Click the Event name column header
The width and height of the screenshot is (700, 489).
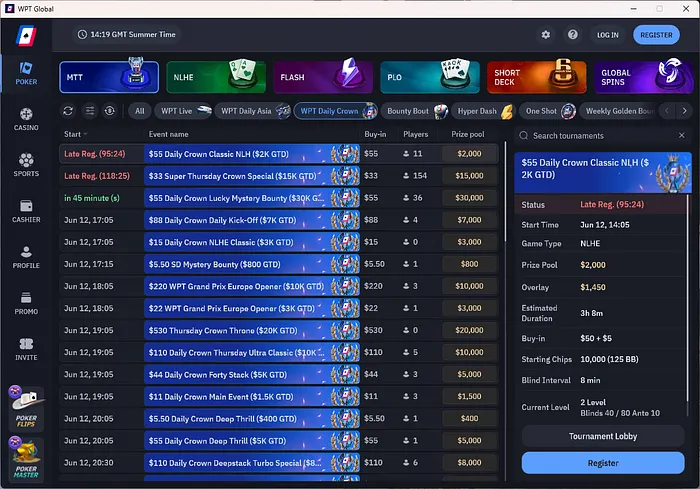tap(168, 134)
